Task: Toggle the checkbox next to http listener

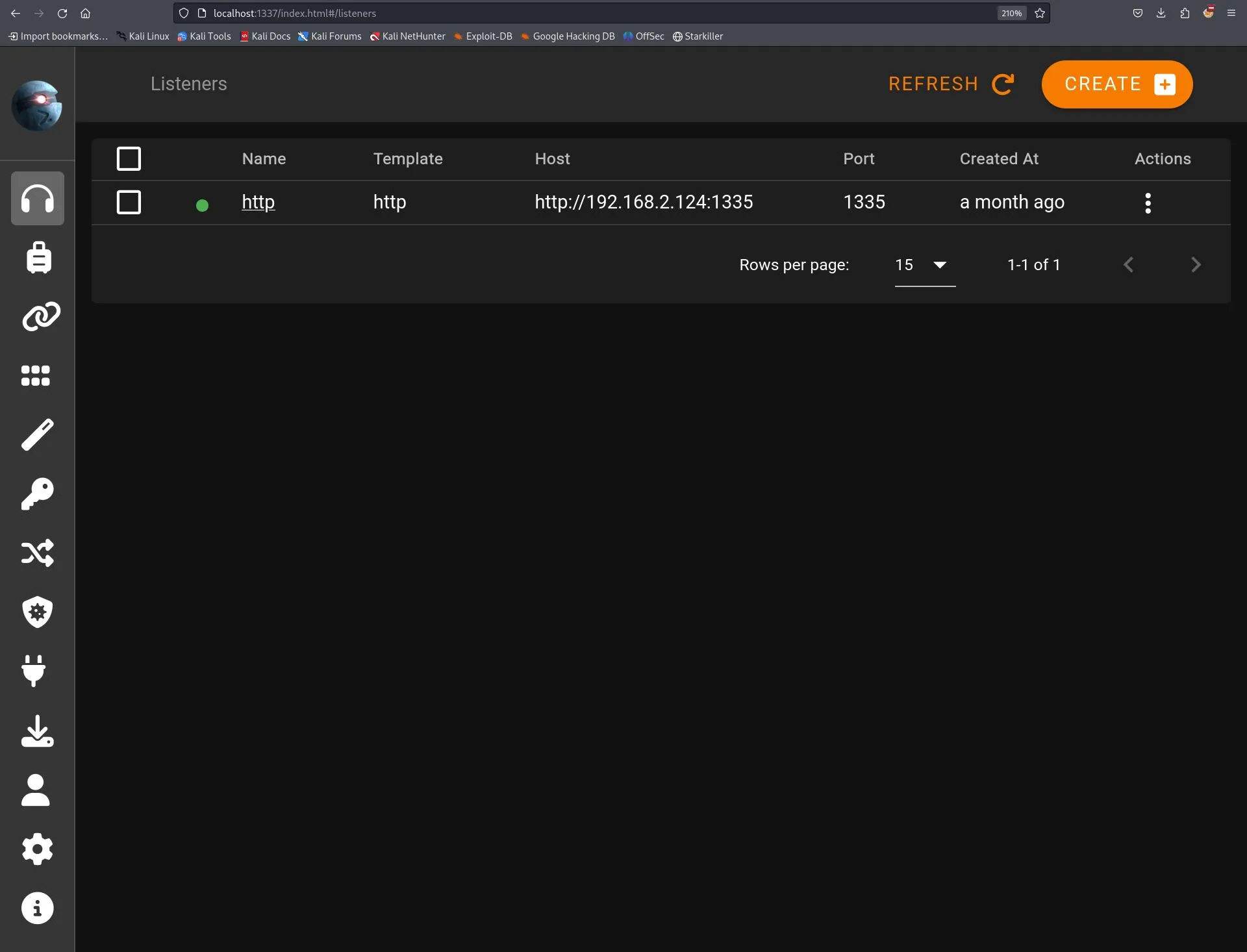Action: click(128, 201)
